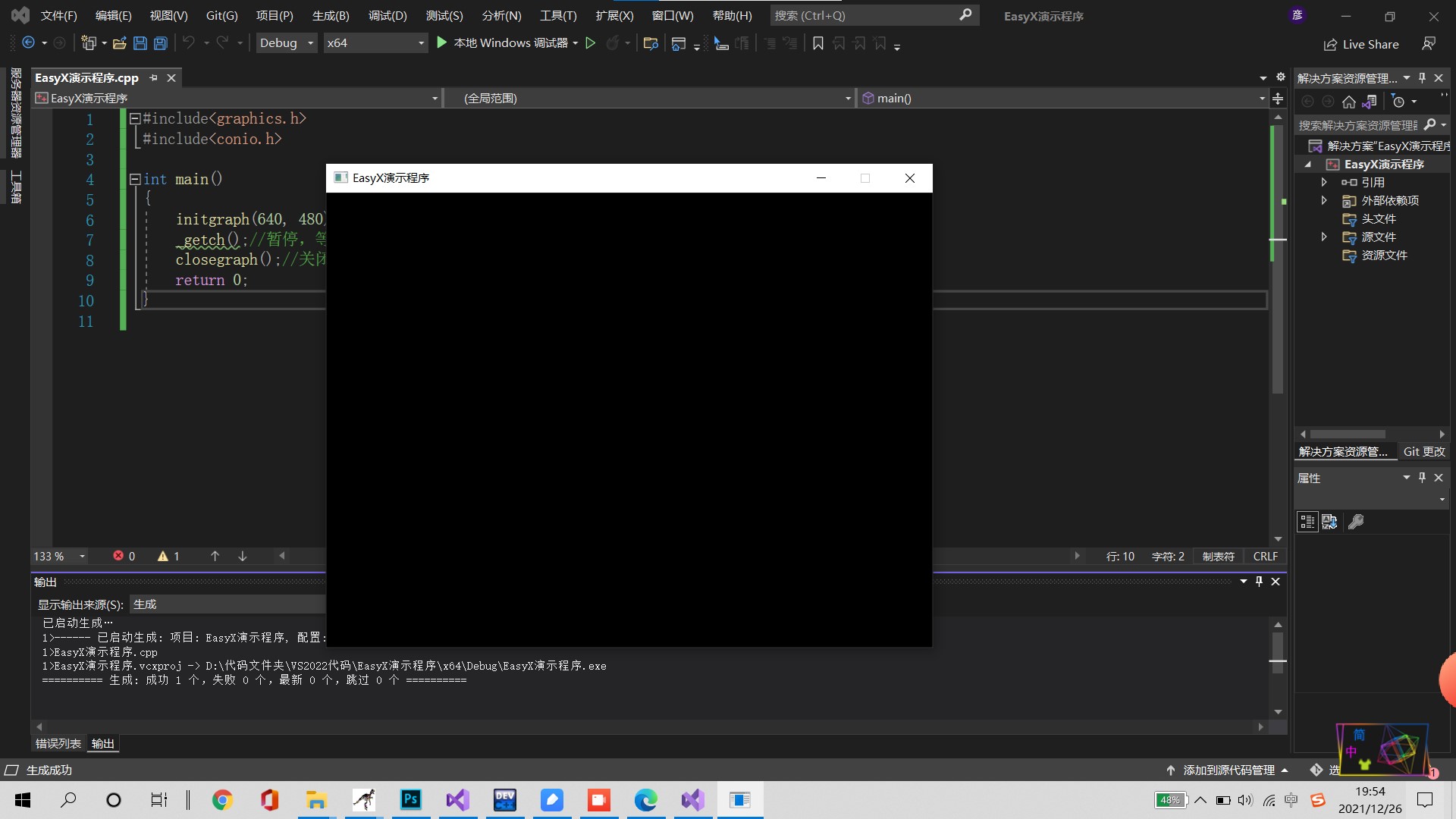Toggle a bookmark on current line
The height and width of the screenshot is (819, 1456).
click(x=817, y=43)
